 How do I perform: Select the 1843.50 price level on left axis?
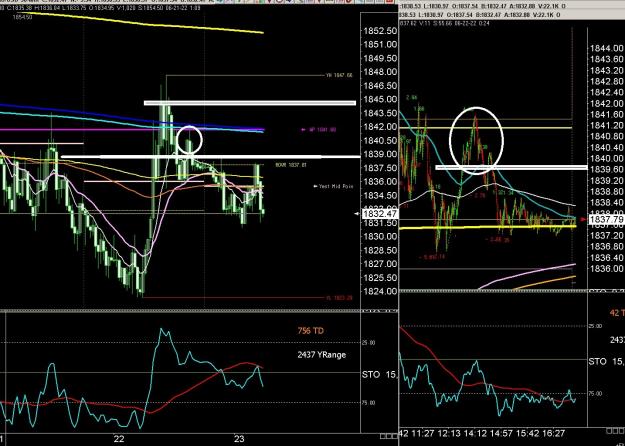[380, 113]
